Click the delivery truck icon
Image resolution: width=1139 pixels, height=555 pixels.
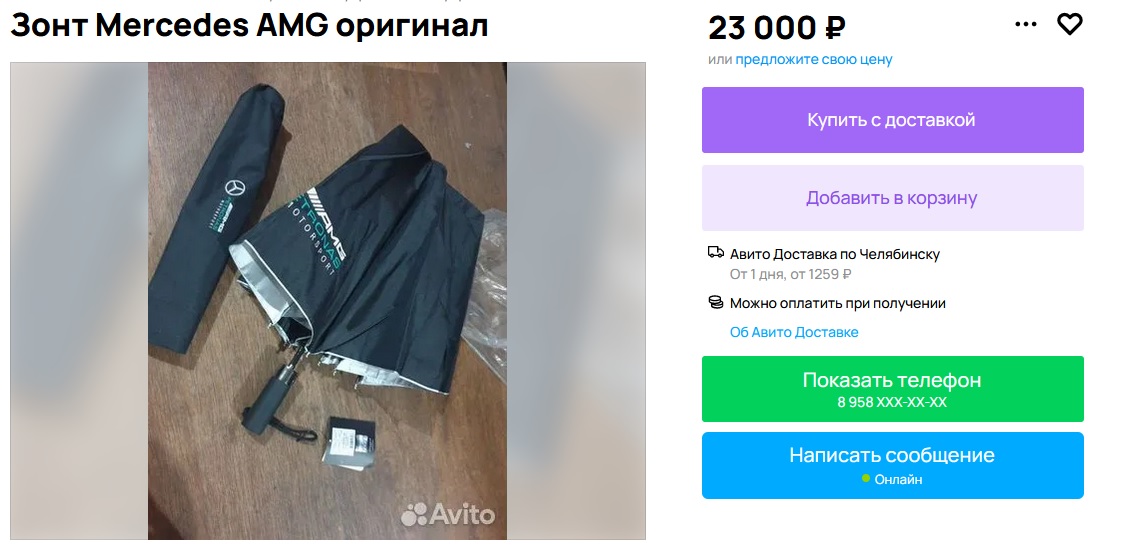tap(716, 253)
